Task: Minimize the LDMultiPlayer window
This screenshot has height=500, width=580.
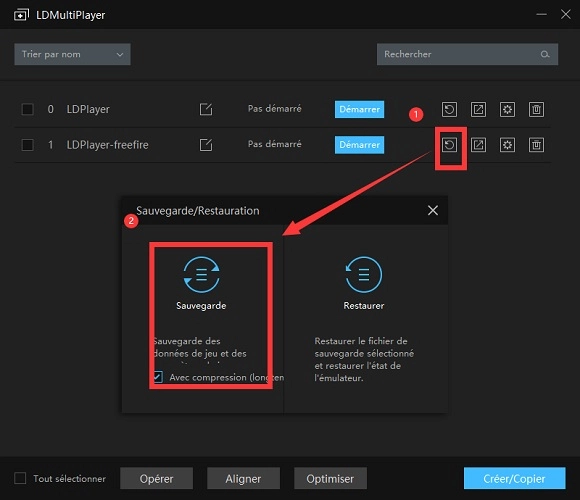Action: (541, 14)
